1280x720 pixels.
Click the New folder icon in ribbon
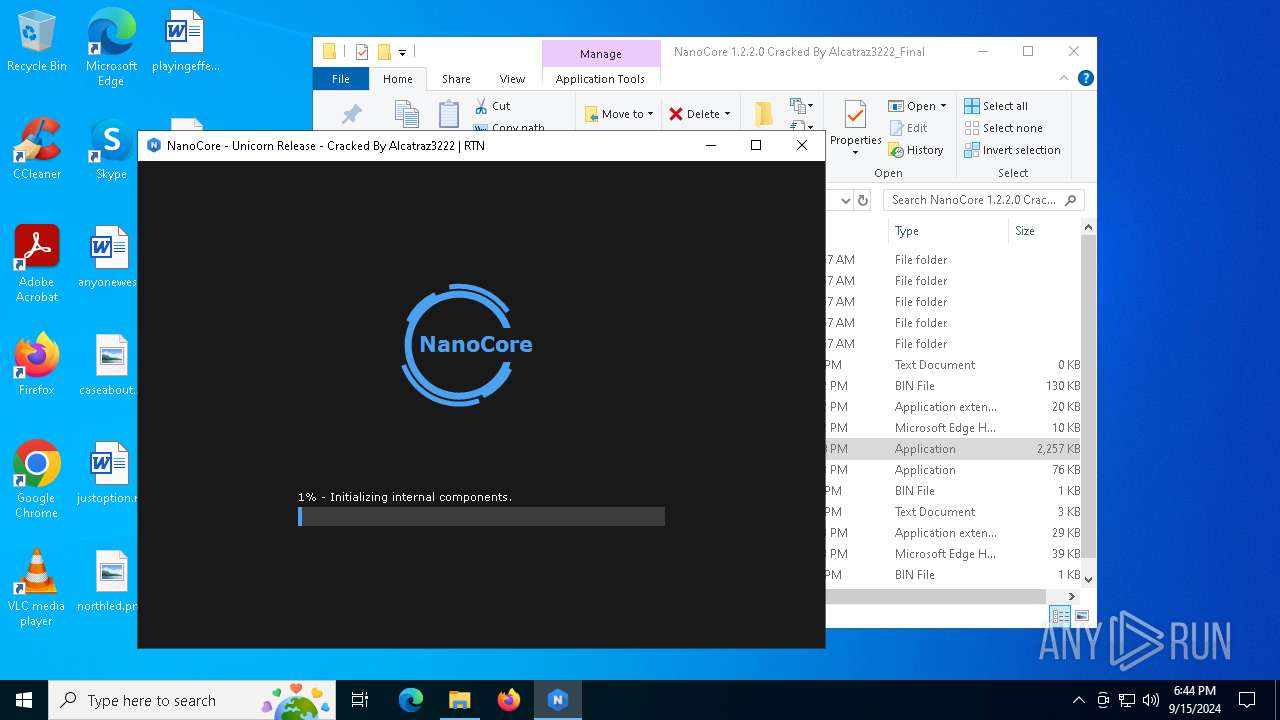(764, 114)
